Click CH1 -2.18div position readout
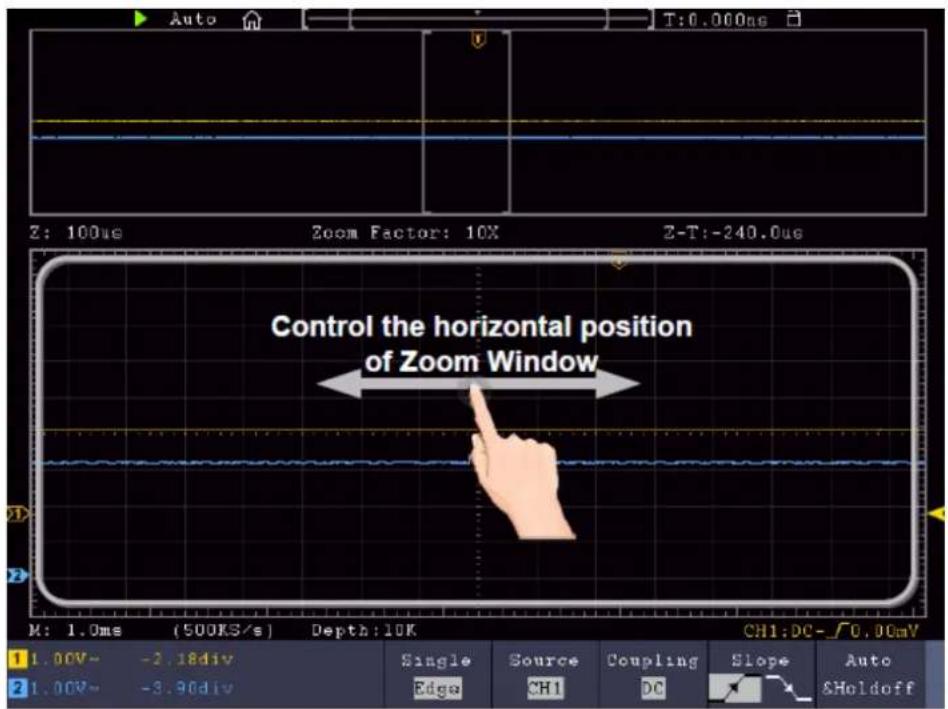Screen dimensions: 948x709 tap(187, 659)
